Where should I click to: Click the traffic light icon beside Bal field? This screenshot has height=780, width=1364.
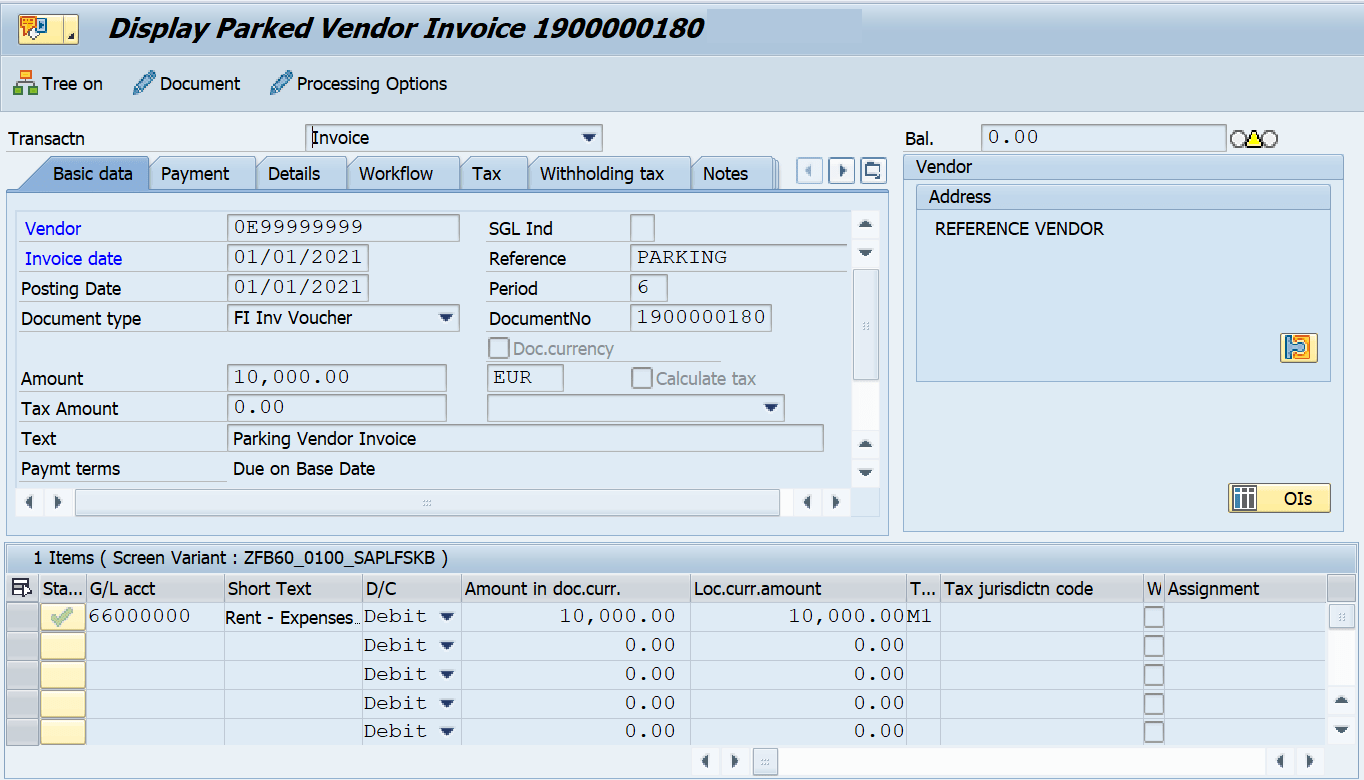click(1255, 137)
